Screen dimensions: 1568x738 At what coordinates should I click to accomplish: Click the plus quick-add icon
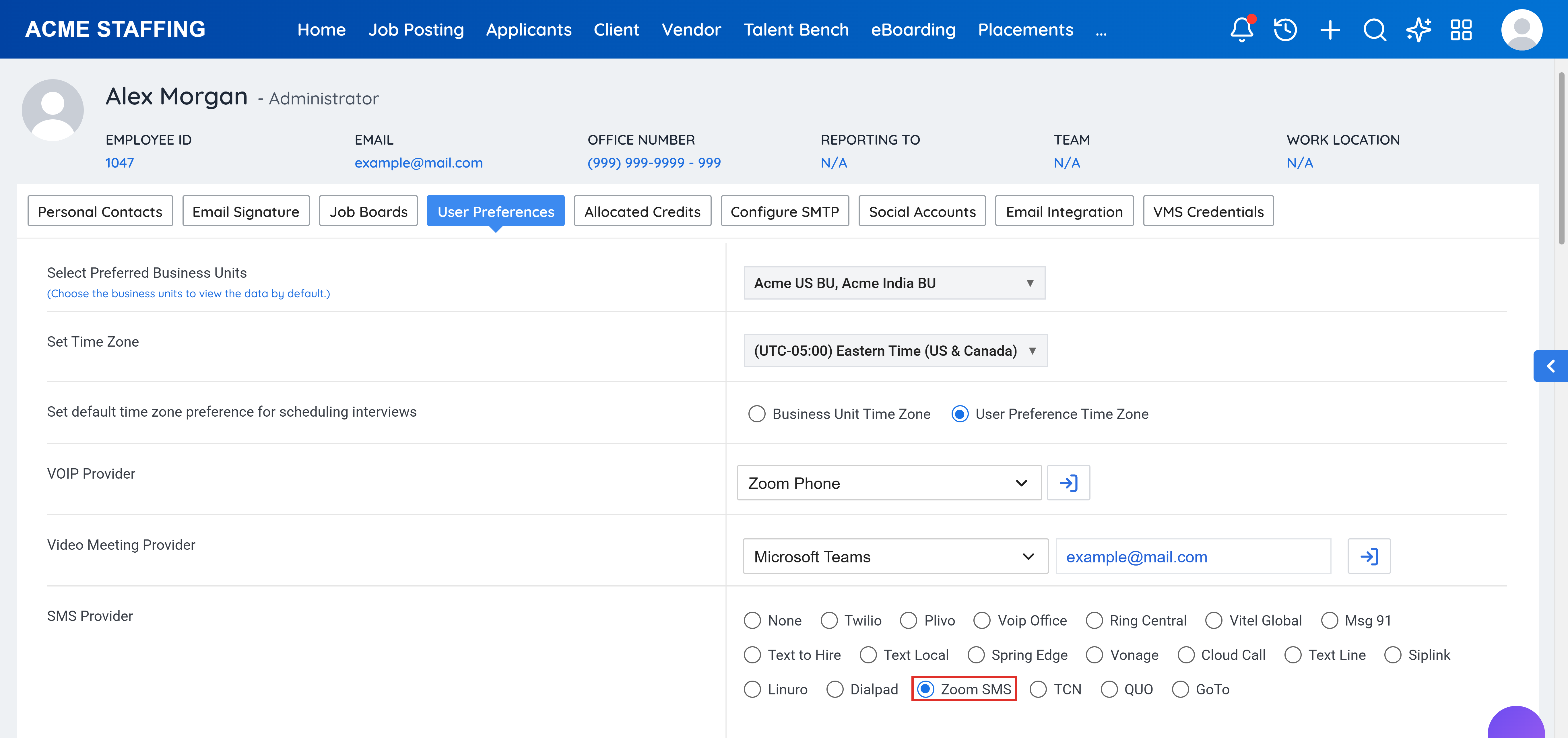tap(1330, 29)
